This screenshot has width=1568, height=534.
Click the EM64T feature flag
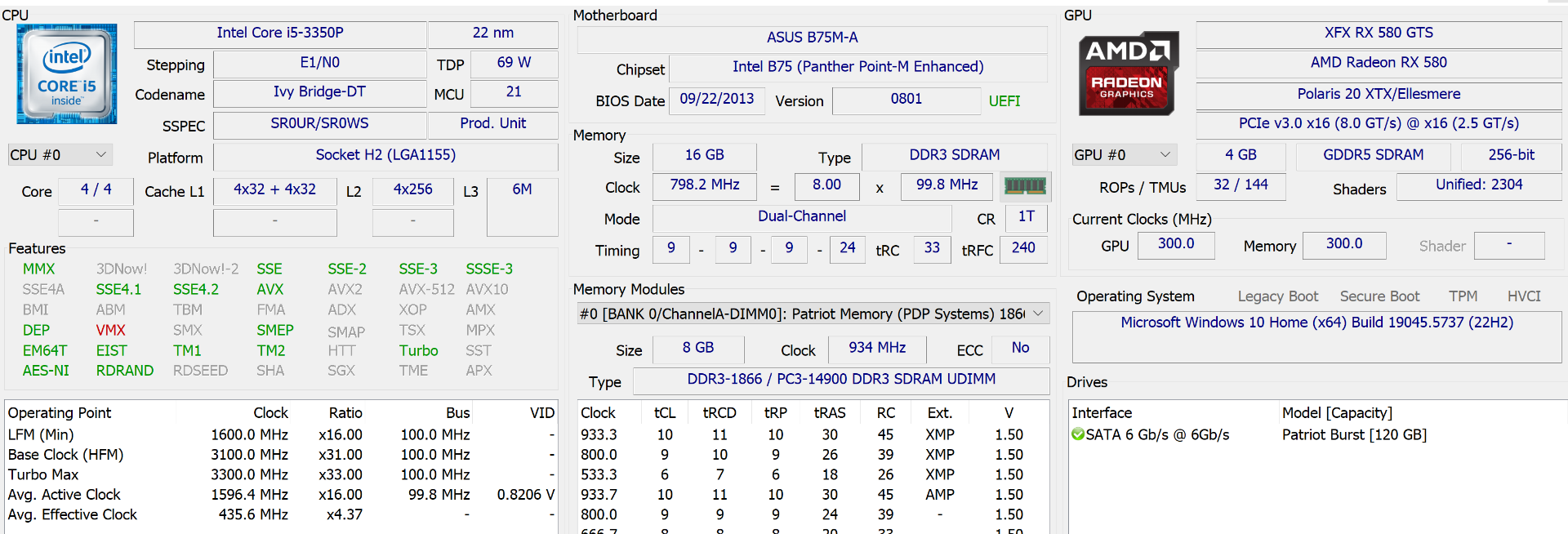45,350
